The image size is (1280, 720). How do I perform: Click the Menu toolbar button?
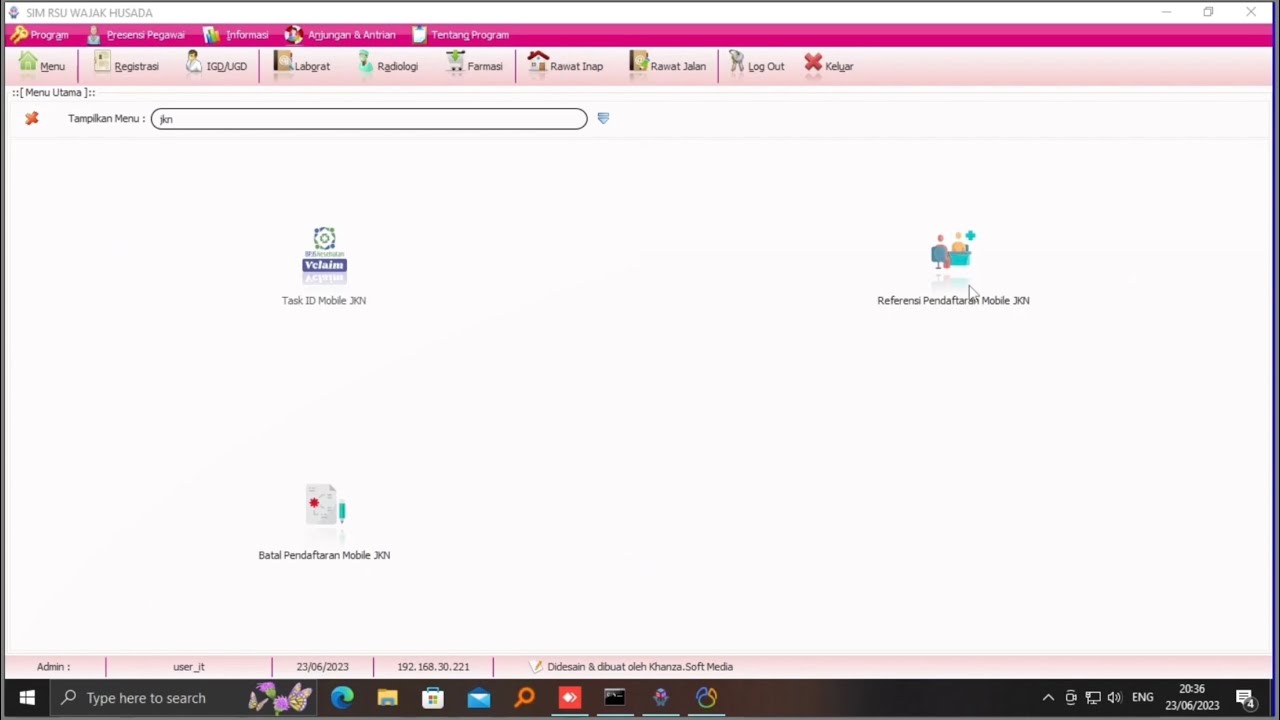[42, 65]
